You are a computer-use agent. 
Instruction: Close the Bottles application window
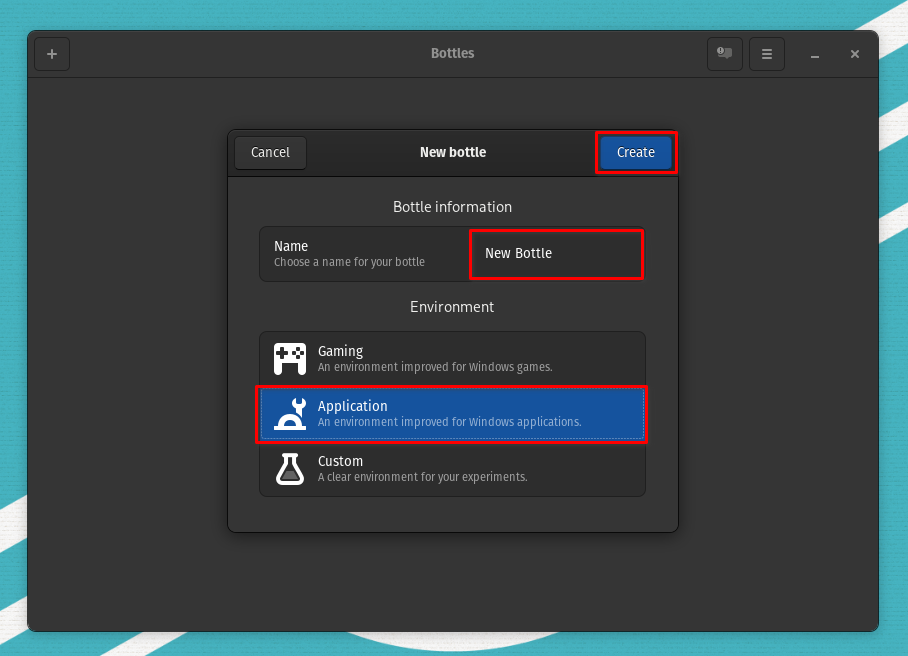(854, 53)
